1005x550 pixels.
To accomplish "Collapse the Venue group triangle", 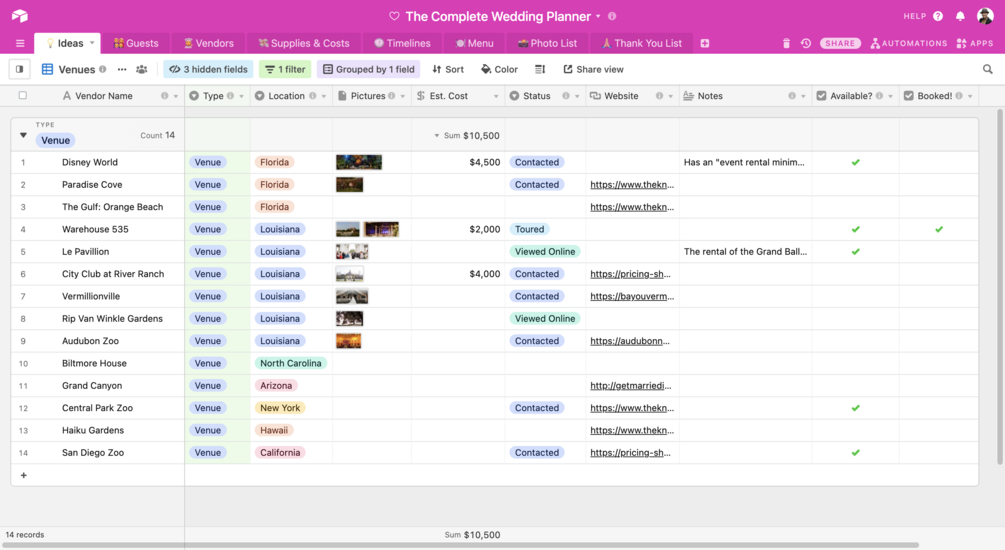I will (23, 135).
